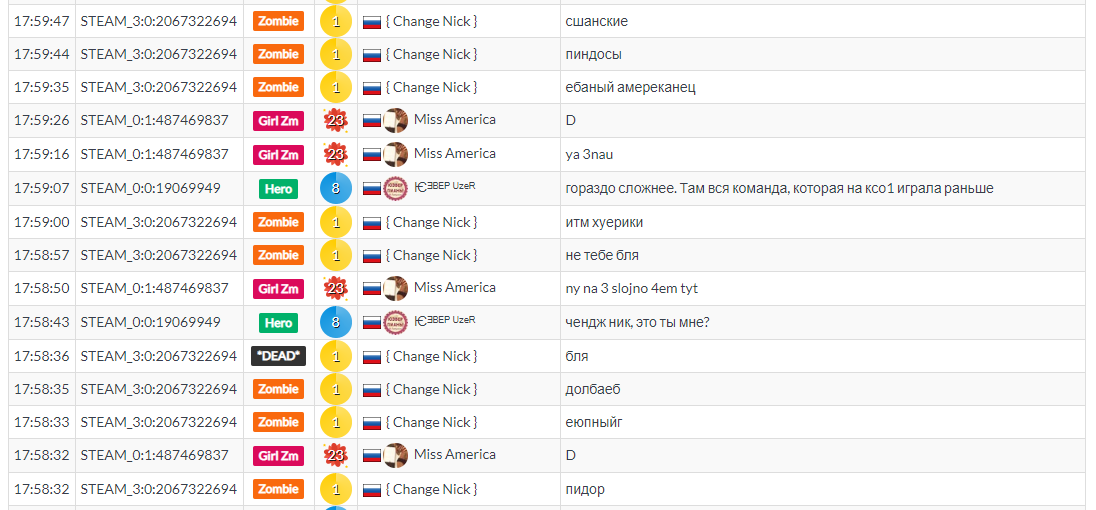Click STEAM_0:1:487469837 ID at 17:58:50
The height and width of the screenshot is (510, 1096).
tap(154, 288)
